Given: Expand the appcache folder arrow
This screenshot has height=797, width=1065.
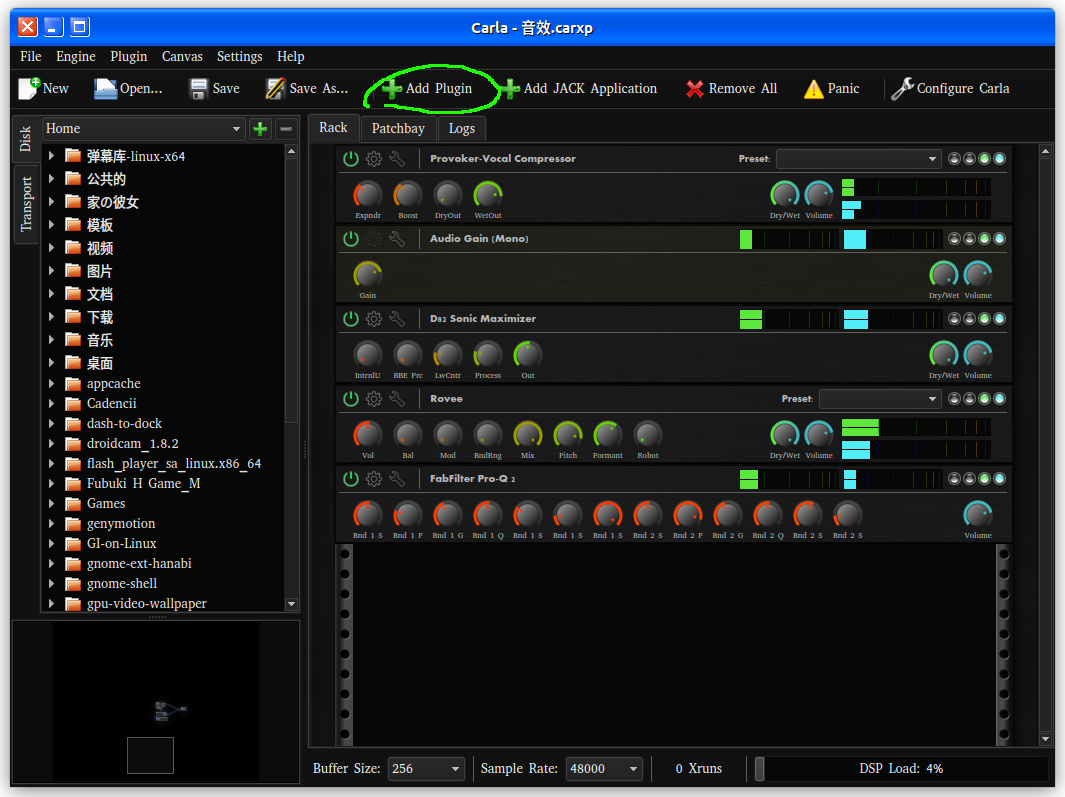Looking at the screenshot, I should pyautogui.click(x=52, y=384).
